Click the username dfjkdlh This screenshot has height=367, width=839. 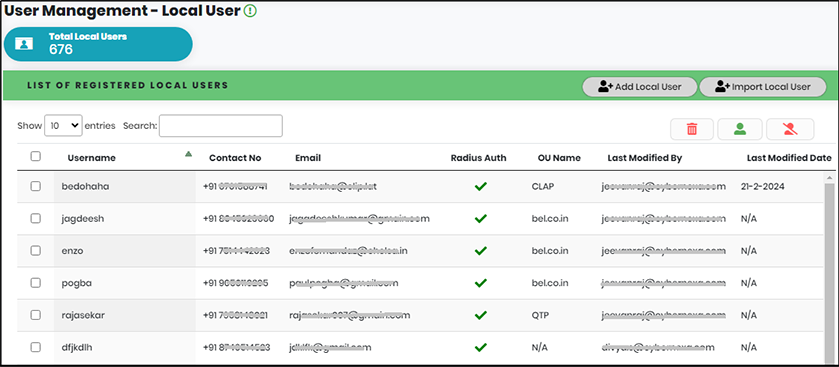78,347
